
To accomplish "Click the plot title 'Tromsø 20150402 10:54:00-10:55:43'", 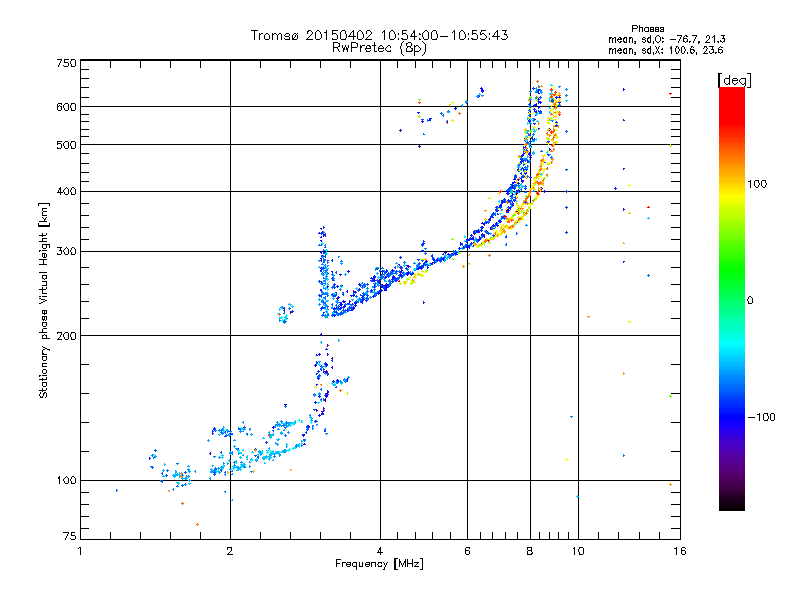I will tap(379, 35).
